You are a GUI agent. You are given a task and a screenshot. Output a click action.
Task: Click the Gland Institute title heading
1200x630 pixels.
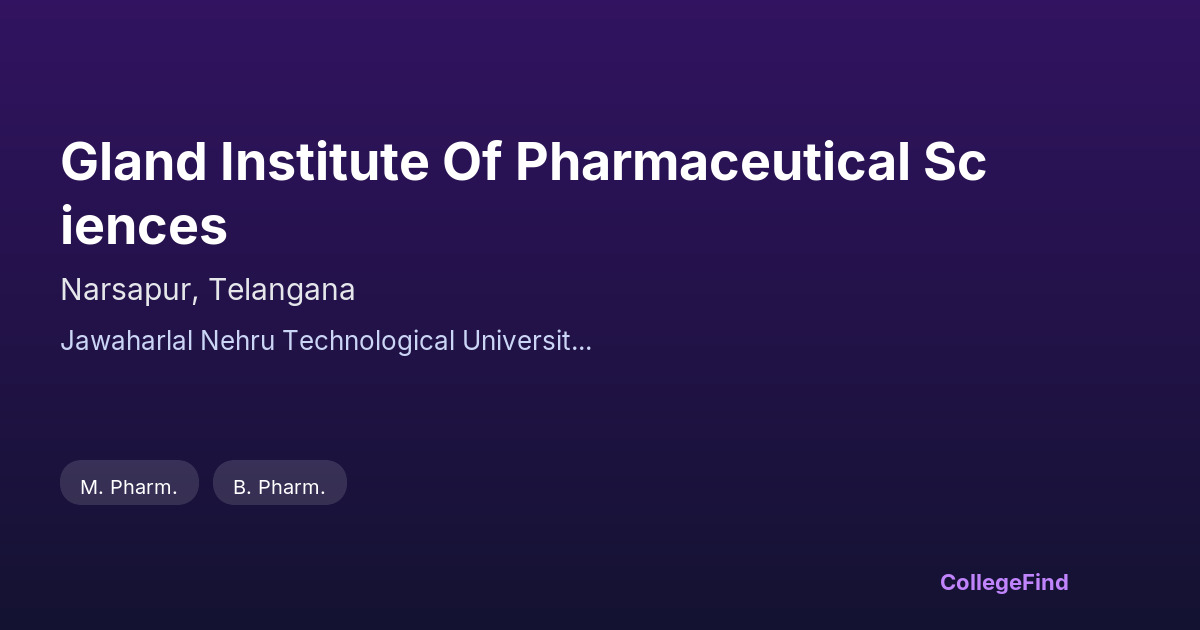(523, 163)
